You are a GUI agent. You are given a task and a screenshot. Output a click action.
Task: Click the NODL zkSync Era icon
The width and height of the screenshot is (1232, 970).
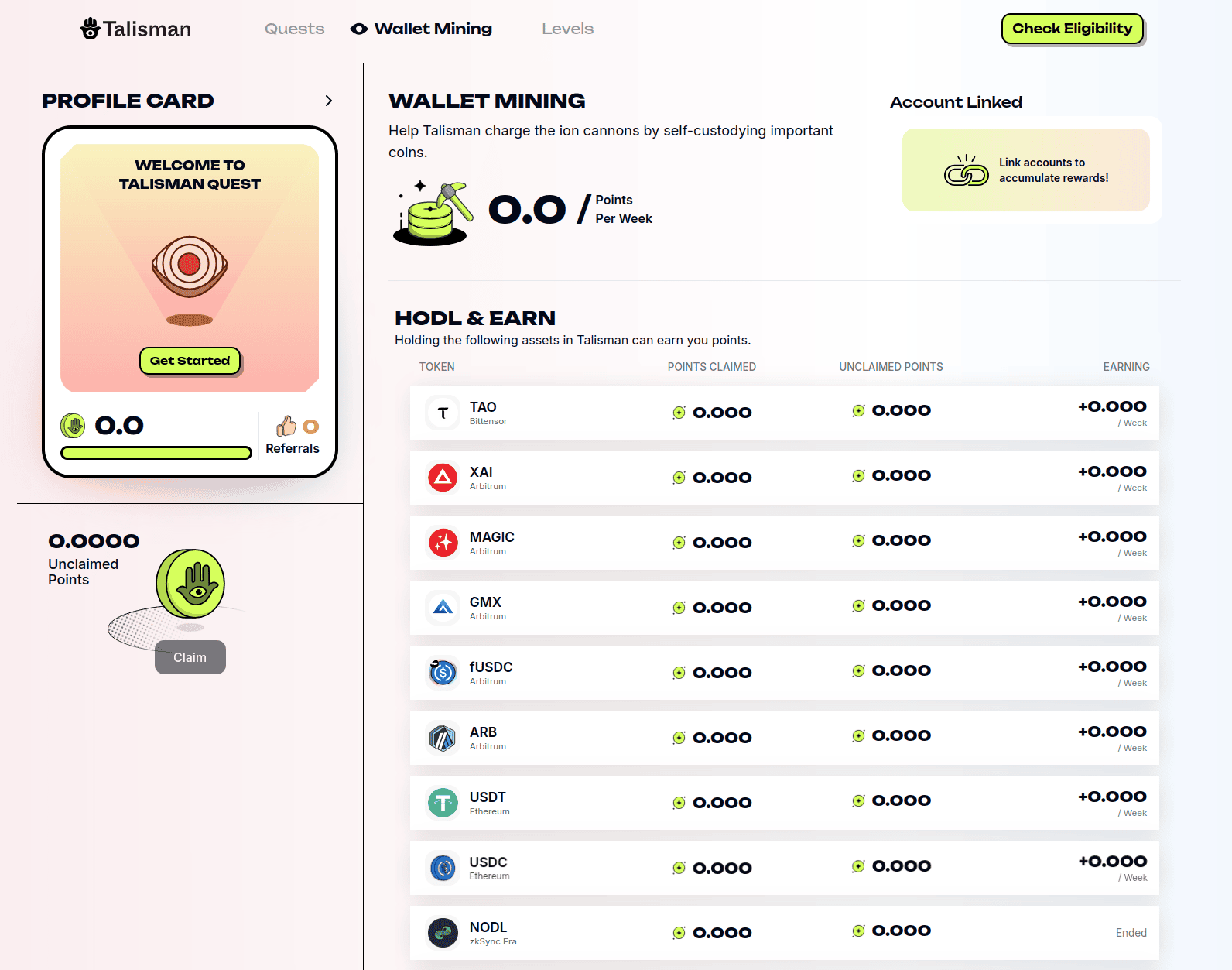click(x=443, y=933)
